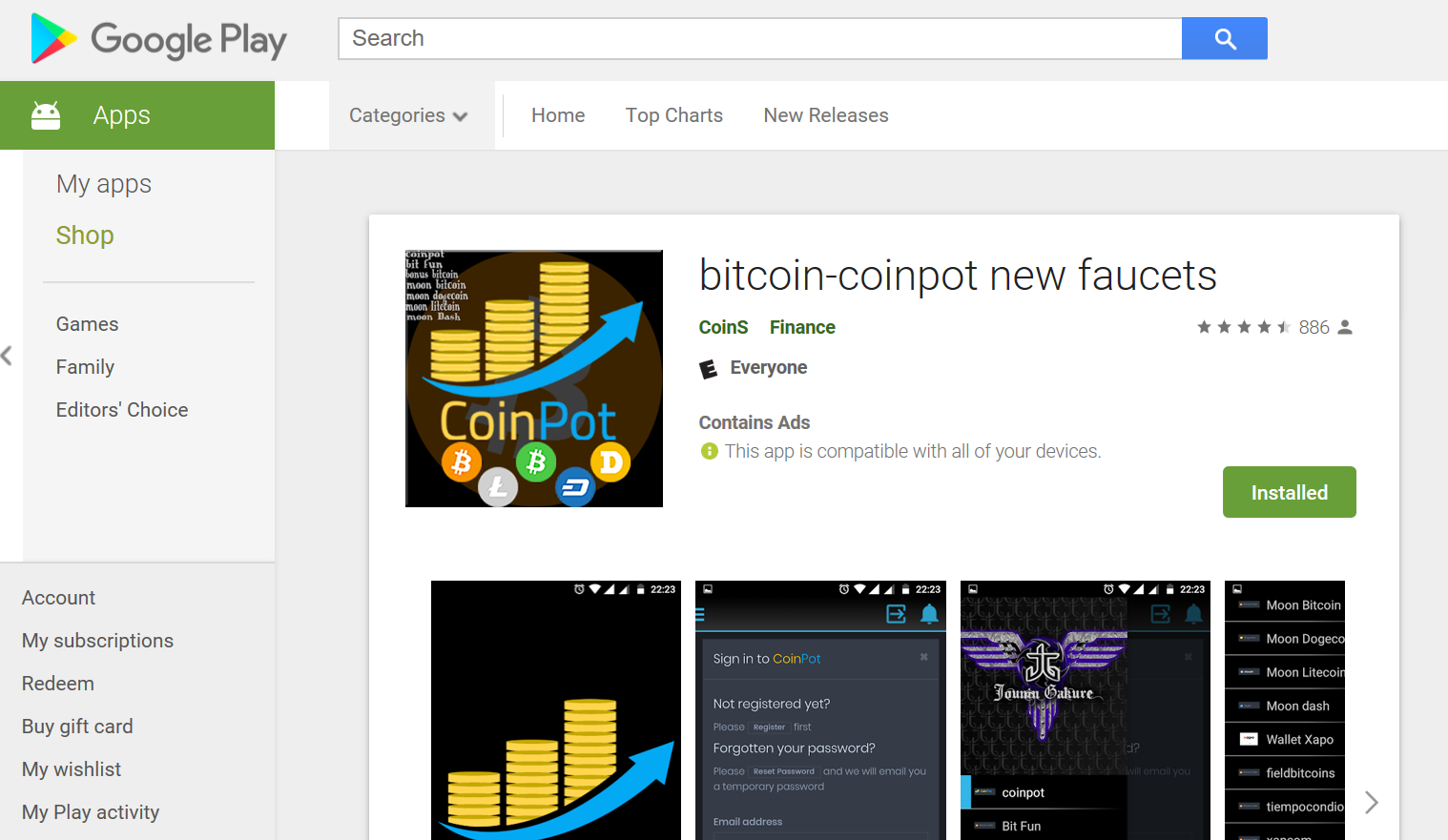Viewport: 1448px width, 840px height.
Task: Open My wishlist in the sidebar
Action: (72, 769)
